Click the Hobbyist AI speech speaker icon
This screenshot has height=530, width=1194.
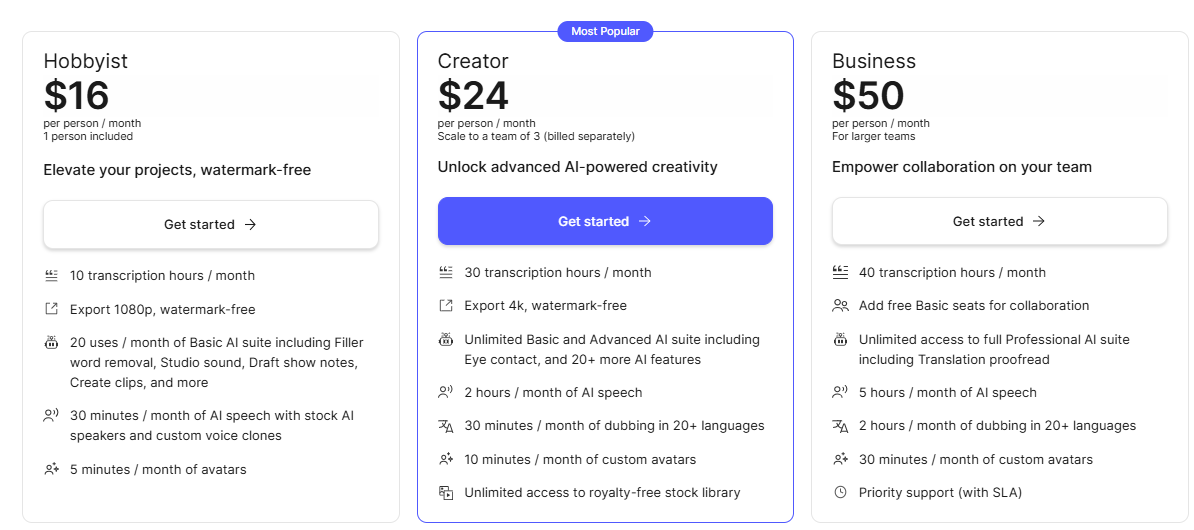(51, 415)
